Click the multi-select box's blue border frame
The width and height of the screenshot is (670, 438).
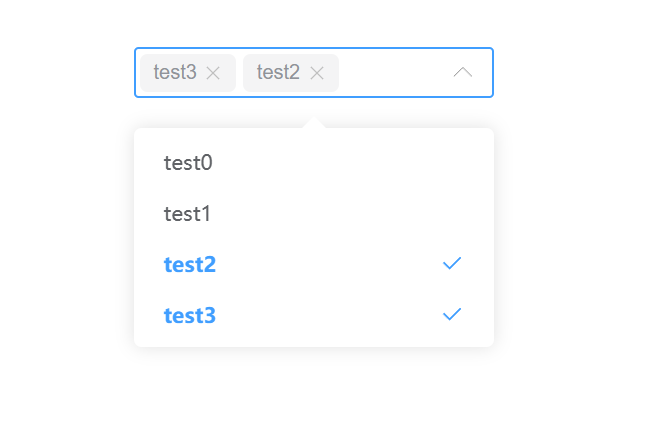tap(314, 48)
